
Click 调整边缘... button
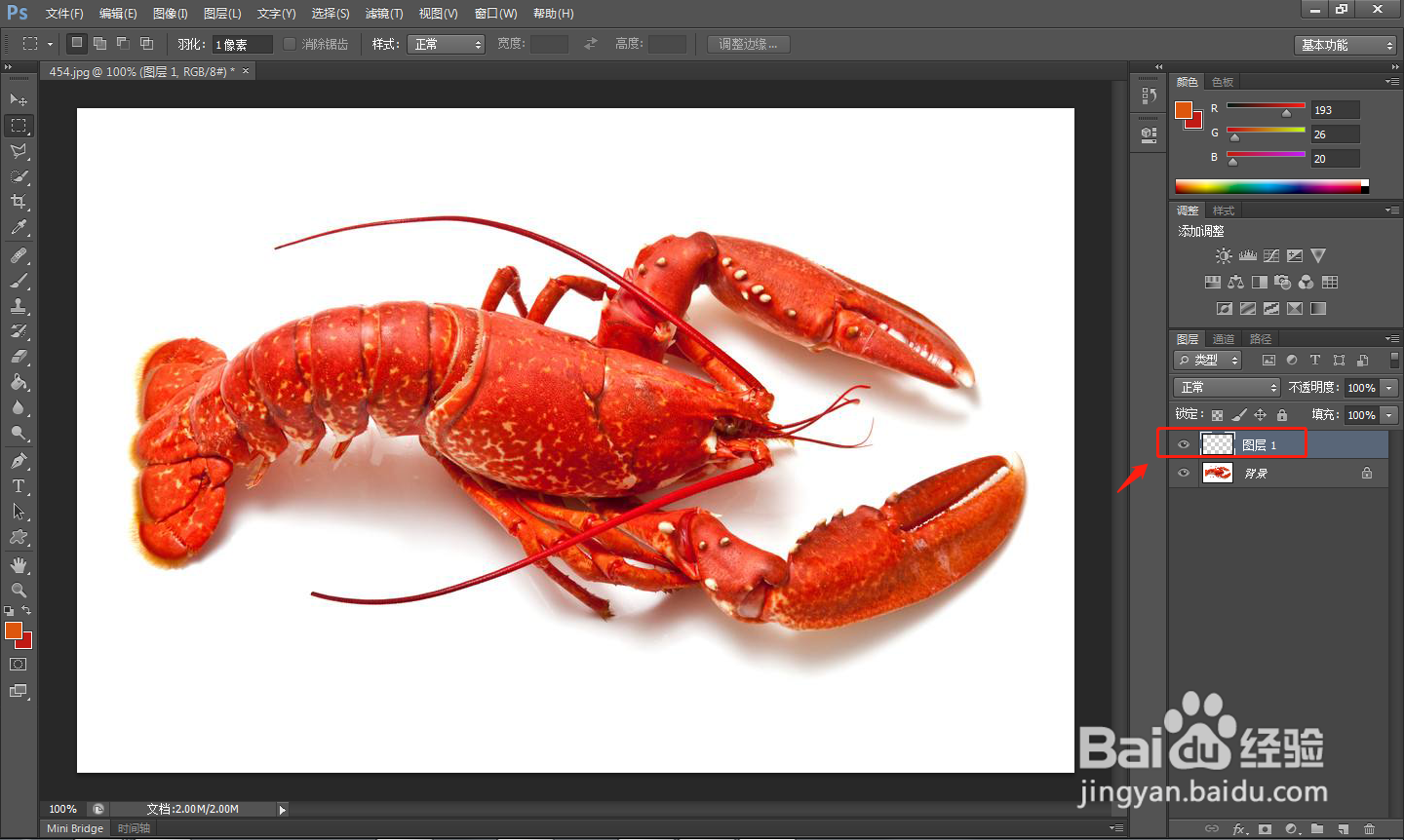(748, 45)
